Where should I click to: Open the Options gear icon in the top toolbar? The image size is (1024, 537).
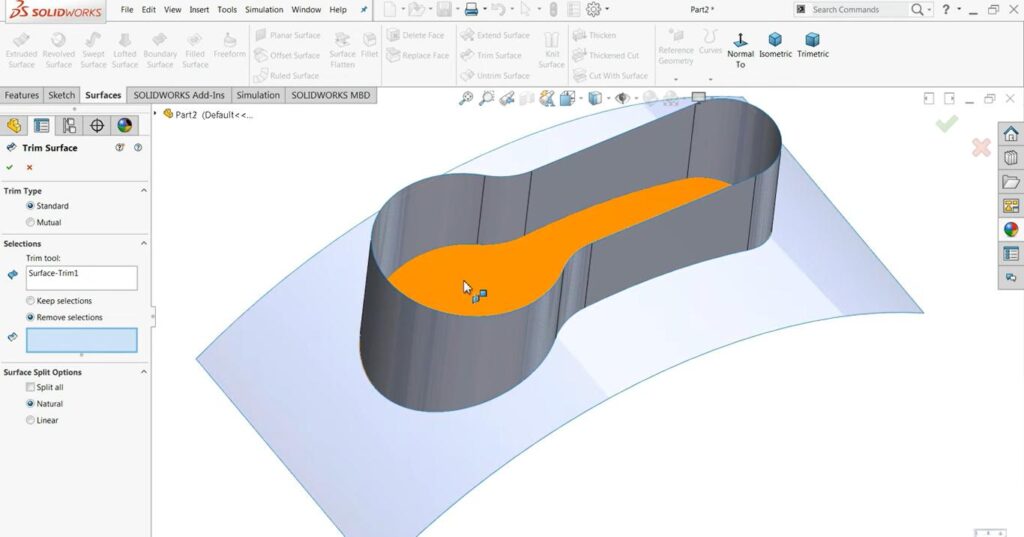[x=593, y=10]
